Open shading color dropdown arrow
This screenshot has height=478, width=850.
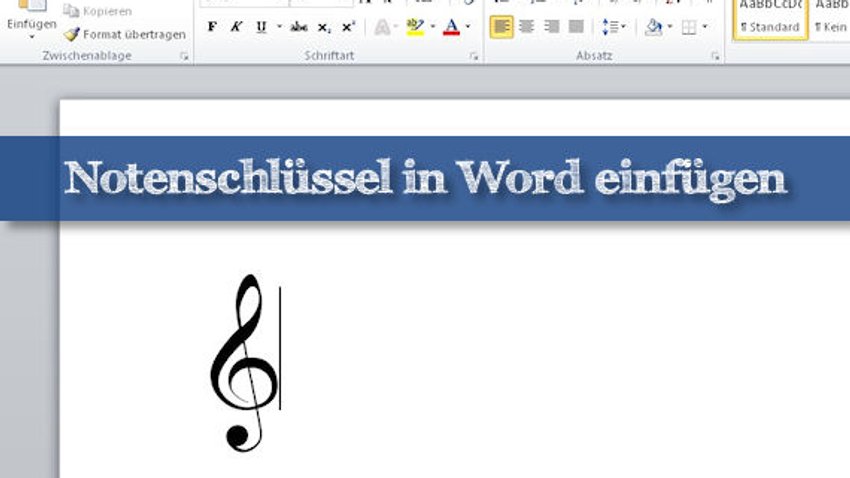pyautogui.click(x=671, y=27)
